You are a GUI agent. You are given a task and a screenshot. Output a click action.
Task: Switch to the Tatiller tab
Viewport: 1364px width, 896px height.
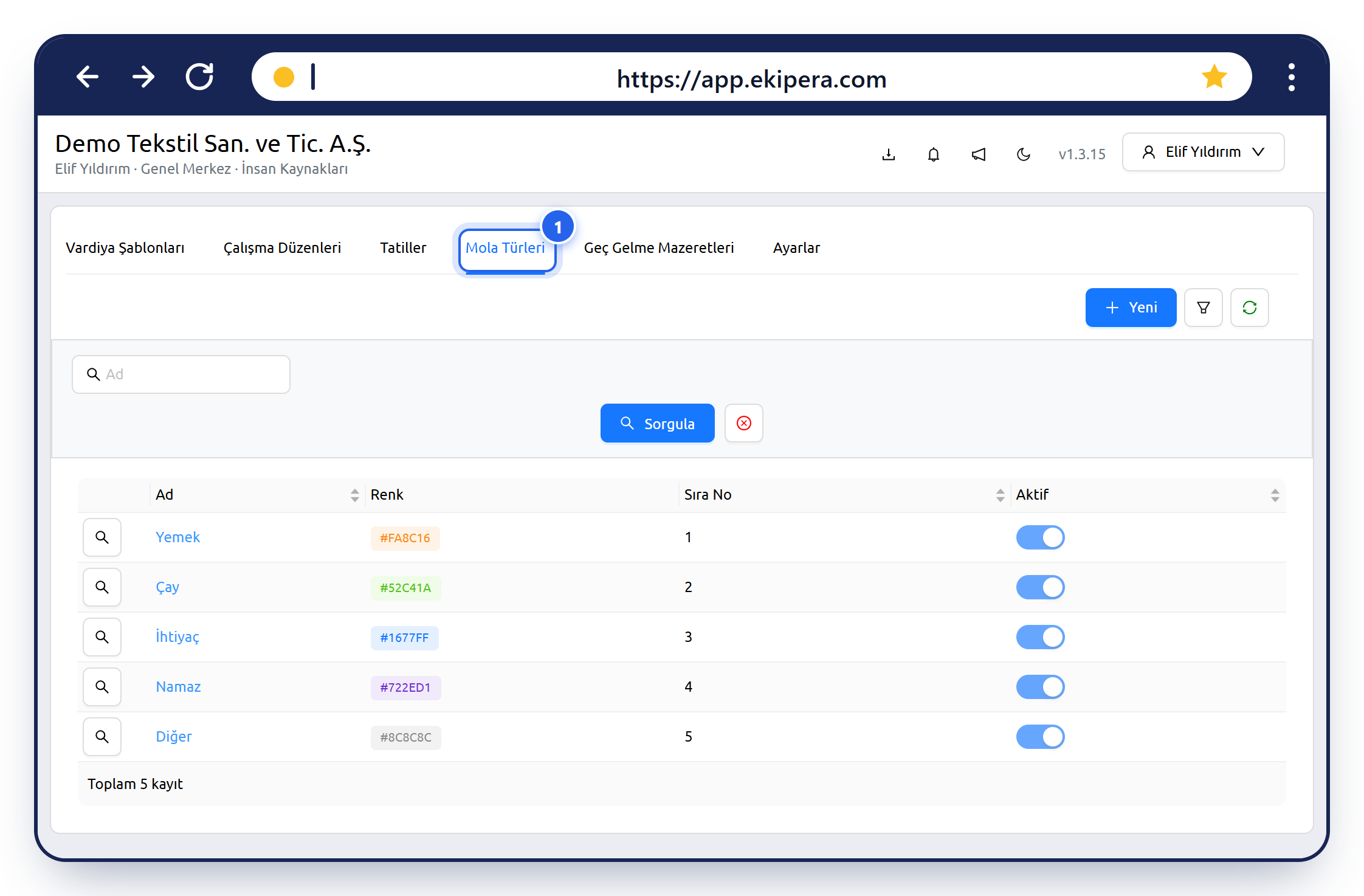(x=403, y=248)
